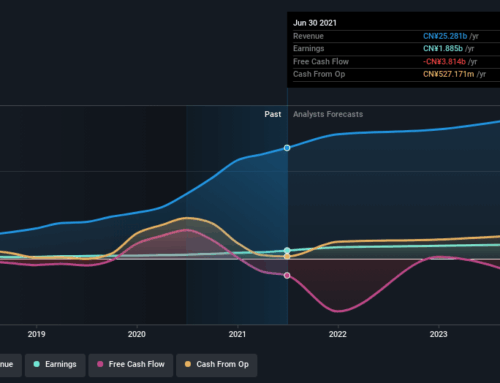Screen dimensions: 500x383
Task: Click the 2022 axis label
Action: (x=338, y=334)
